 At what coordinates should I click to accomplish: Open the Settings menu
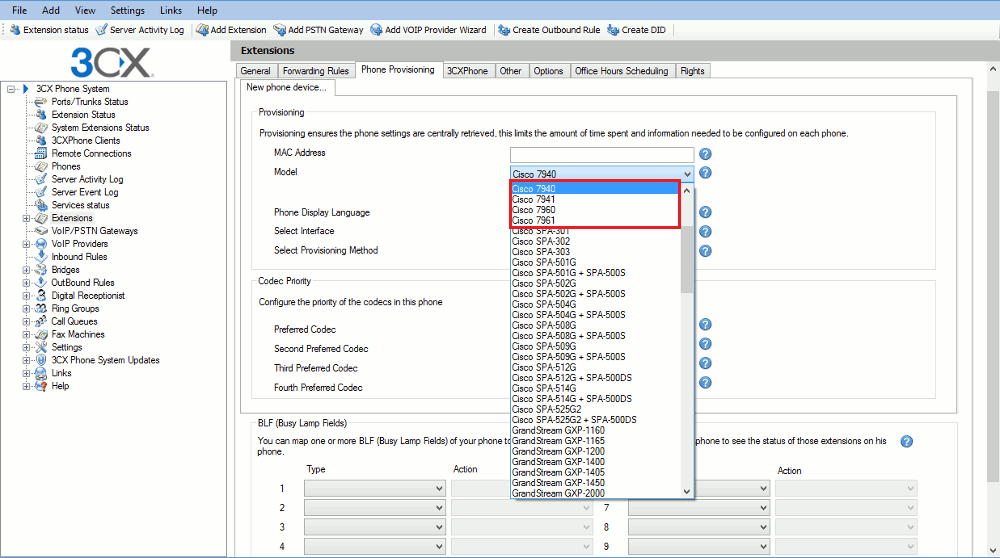click(128, 10)
